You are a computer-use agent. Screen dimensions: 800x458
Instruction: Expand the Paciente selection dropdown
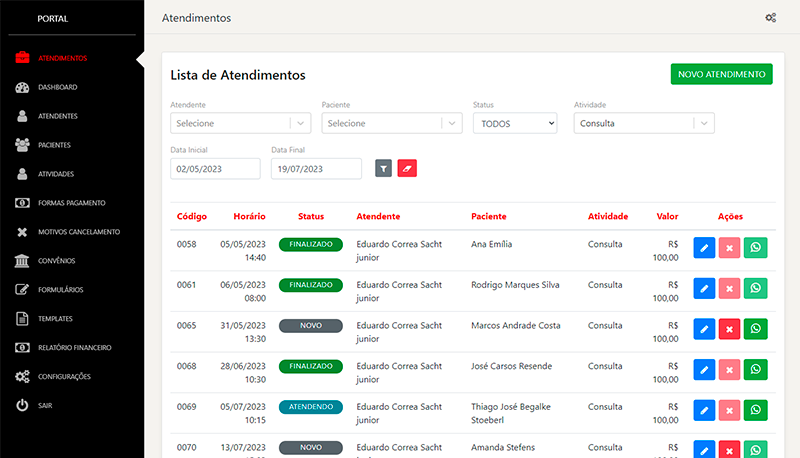pos(391,123)
